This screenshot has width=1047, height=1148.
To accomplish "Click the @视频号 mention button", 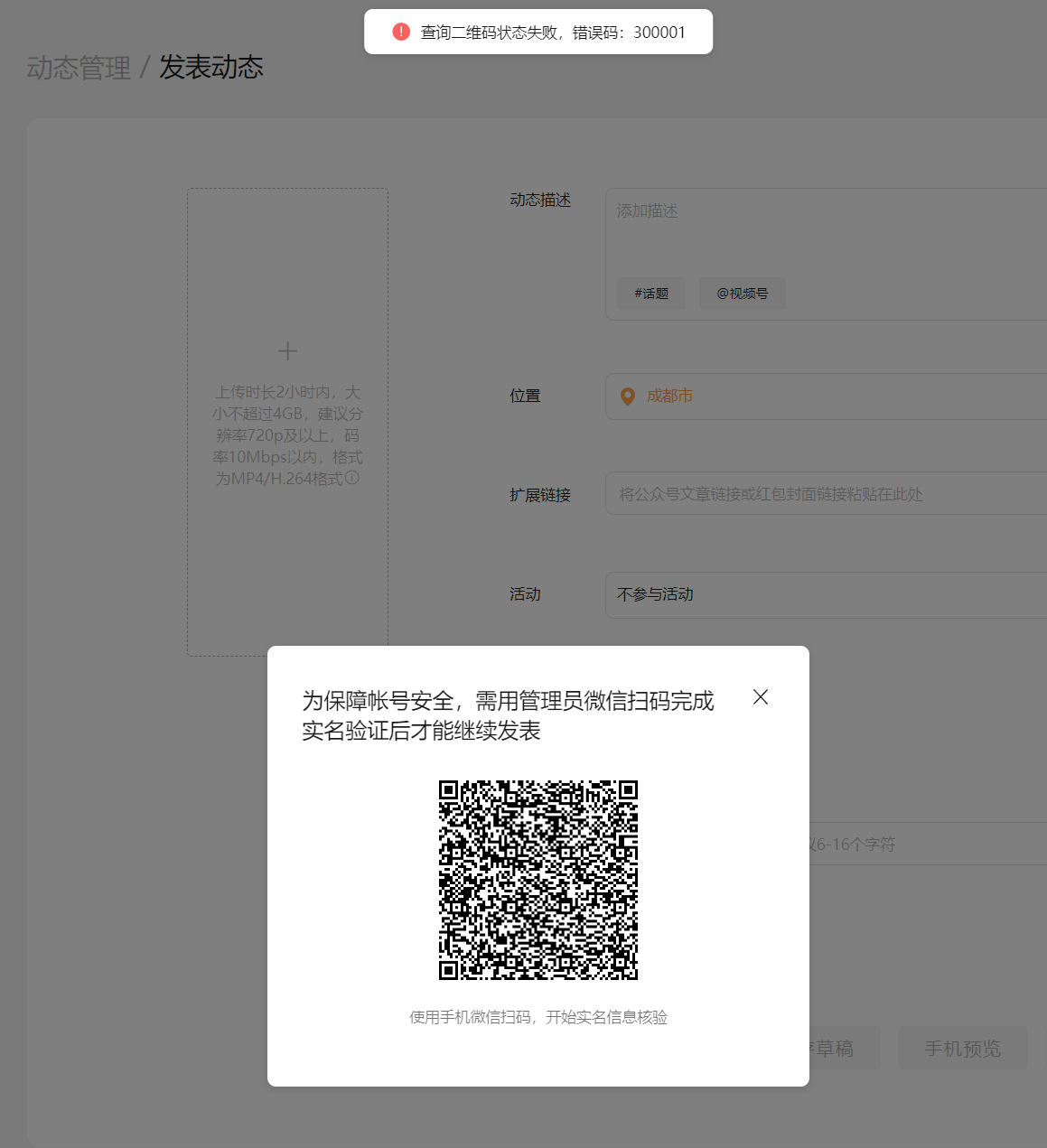I will coord(742,294).
